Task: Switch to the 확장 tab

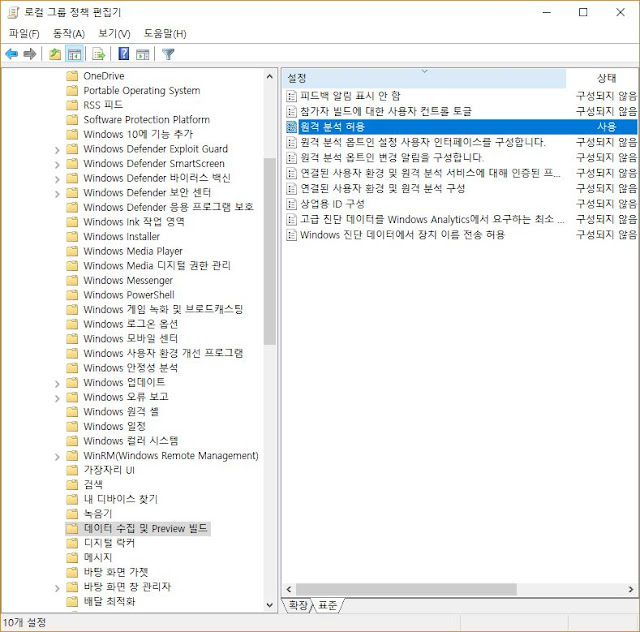Action: click(x=298, y=605)
